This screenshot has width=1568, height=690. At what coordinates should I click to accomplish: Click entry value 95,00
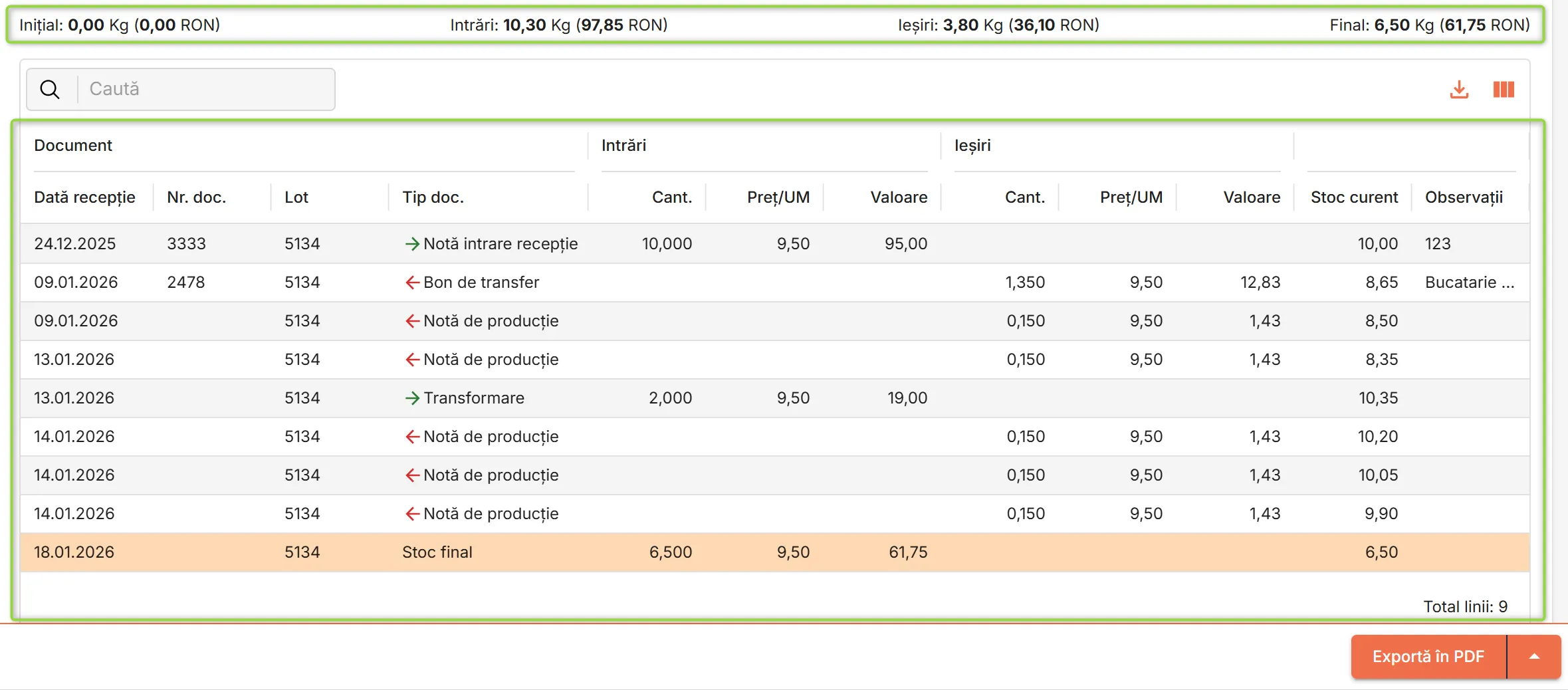tap(906, 244)
